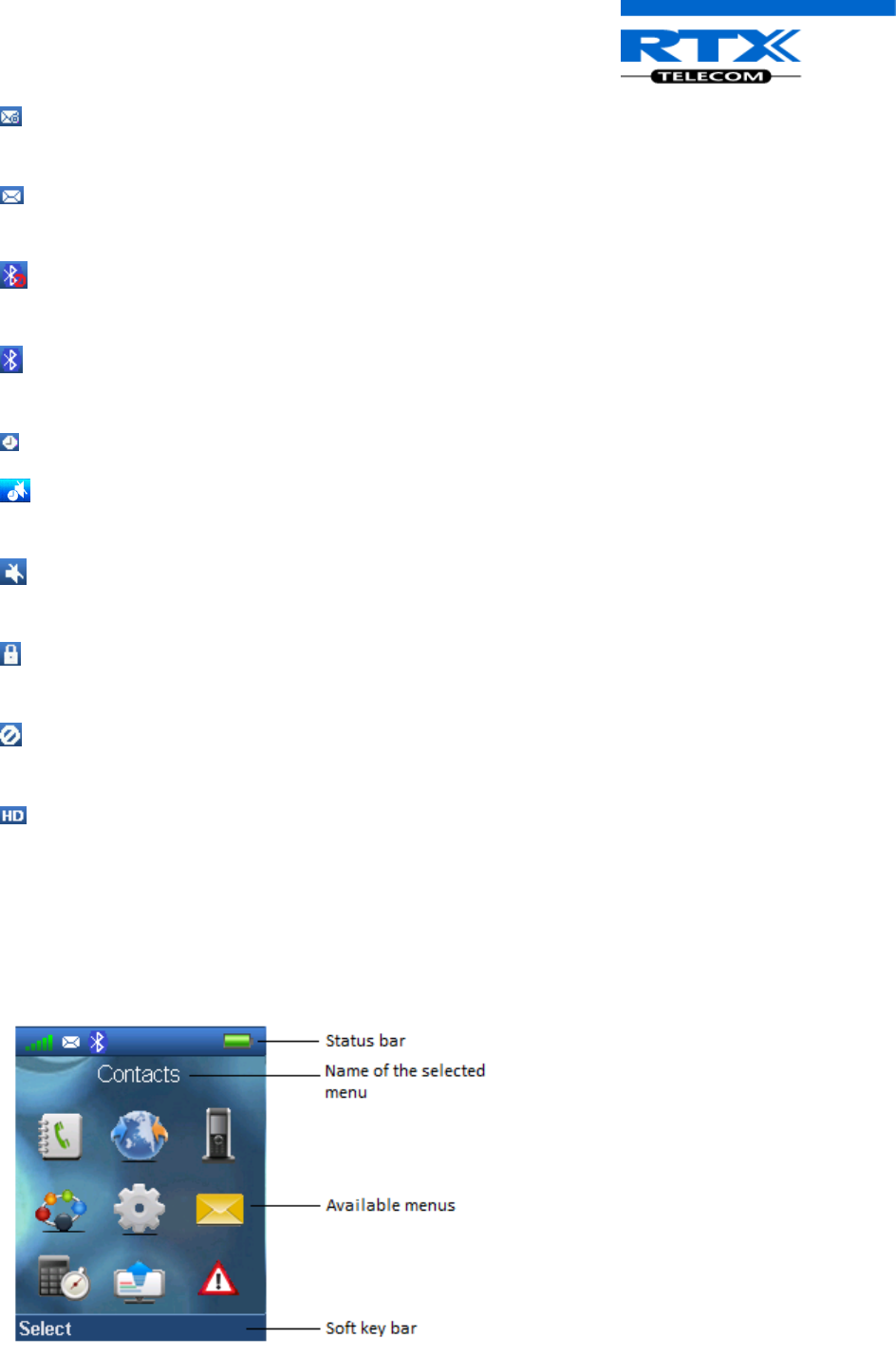Open the yellow envelope Messaging menu icon

(x=219, y=1209)
